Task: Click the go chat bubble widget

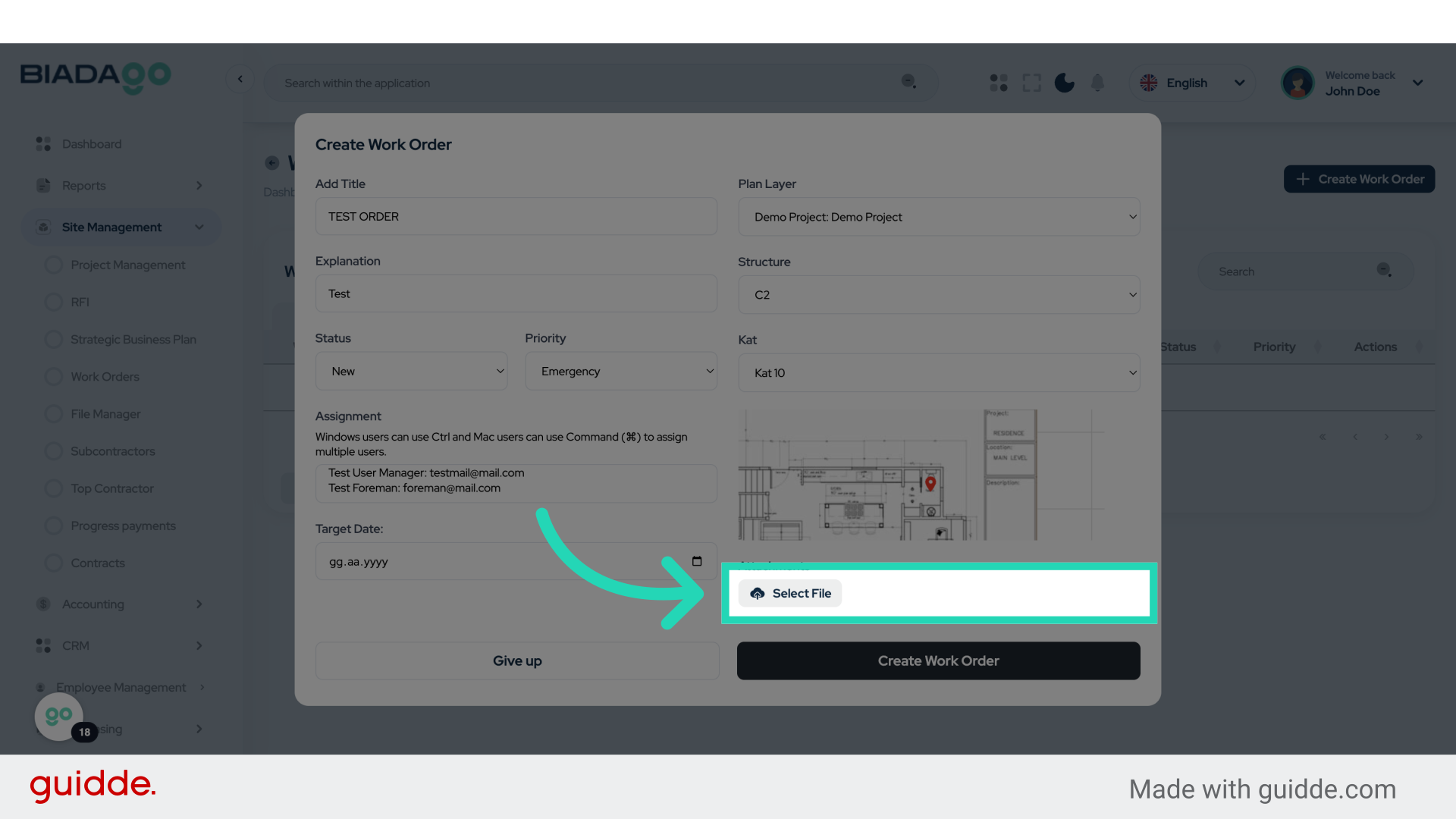Action: (x=59, y=716)
